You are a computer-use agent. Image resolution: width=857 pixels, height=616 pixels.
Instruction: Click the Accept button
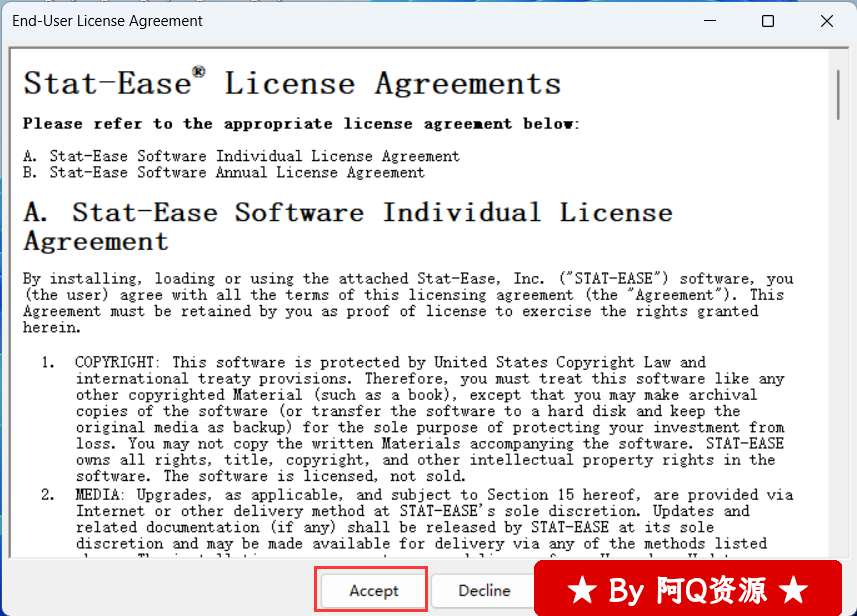pyautogui.click(x=373, y=591)
